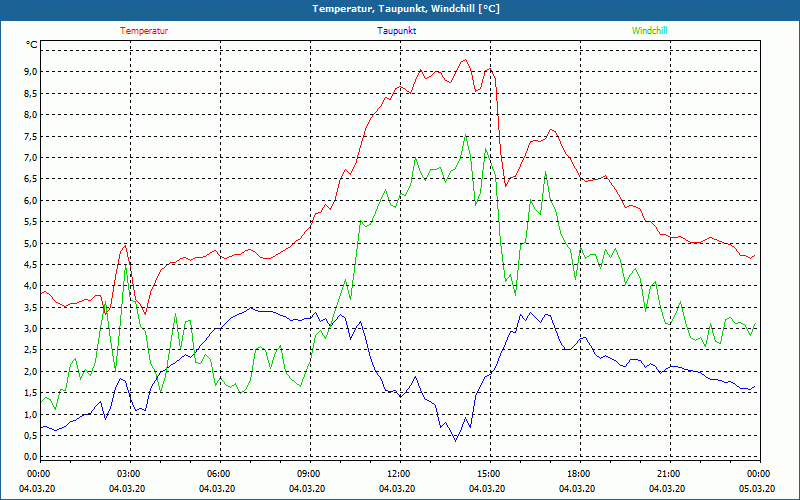The image size is (800, 500).
Task: Click the °C unit label above the y-axis
Action: click(x=31, y=45)
